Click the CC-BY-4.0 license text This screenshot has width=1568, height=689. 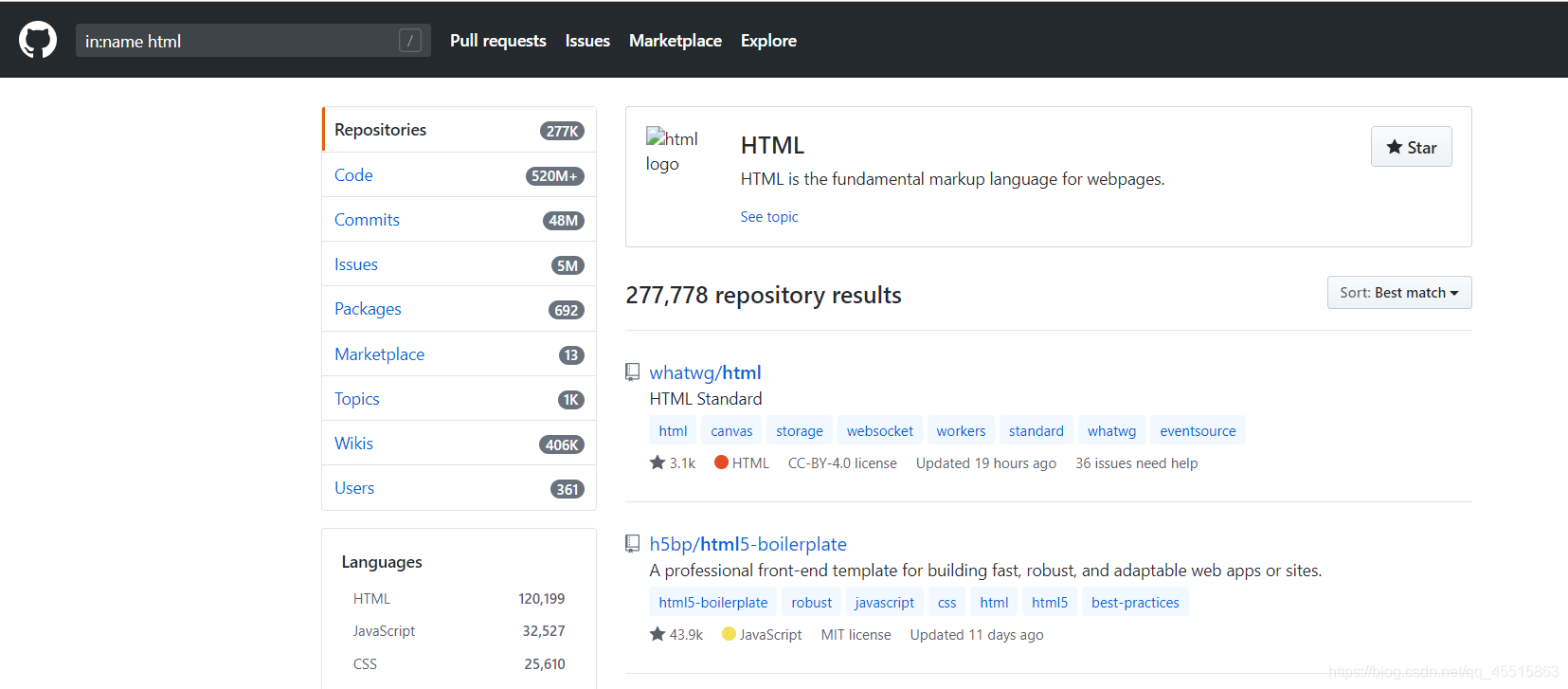point(842,463)
